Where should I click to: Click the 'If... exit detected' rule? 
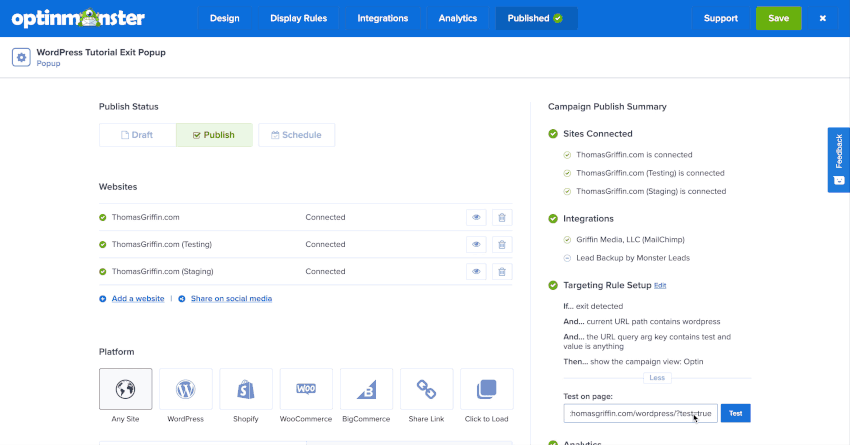coord(593,306)
